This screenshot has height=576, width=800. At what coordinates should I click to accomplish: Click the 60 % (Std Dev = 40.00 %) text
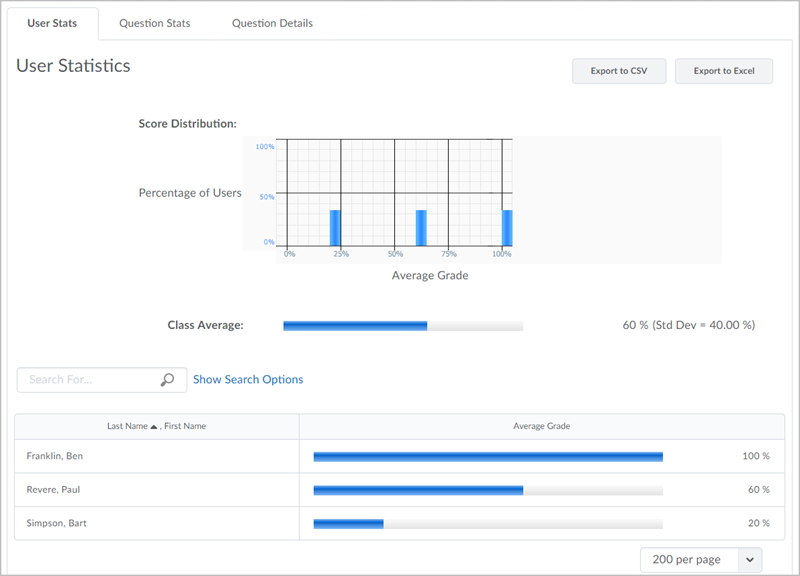(x=689, y=325)
